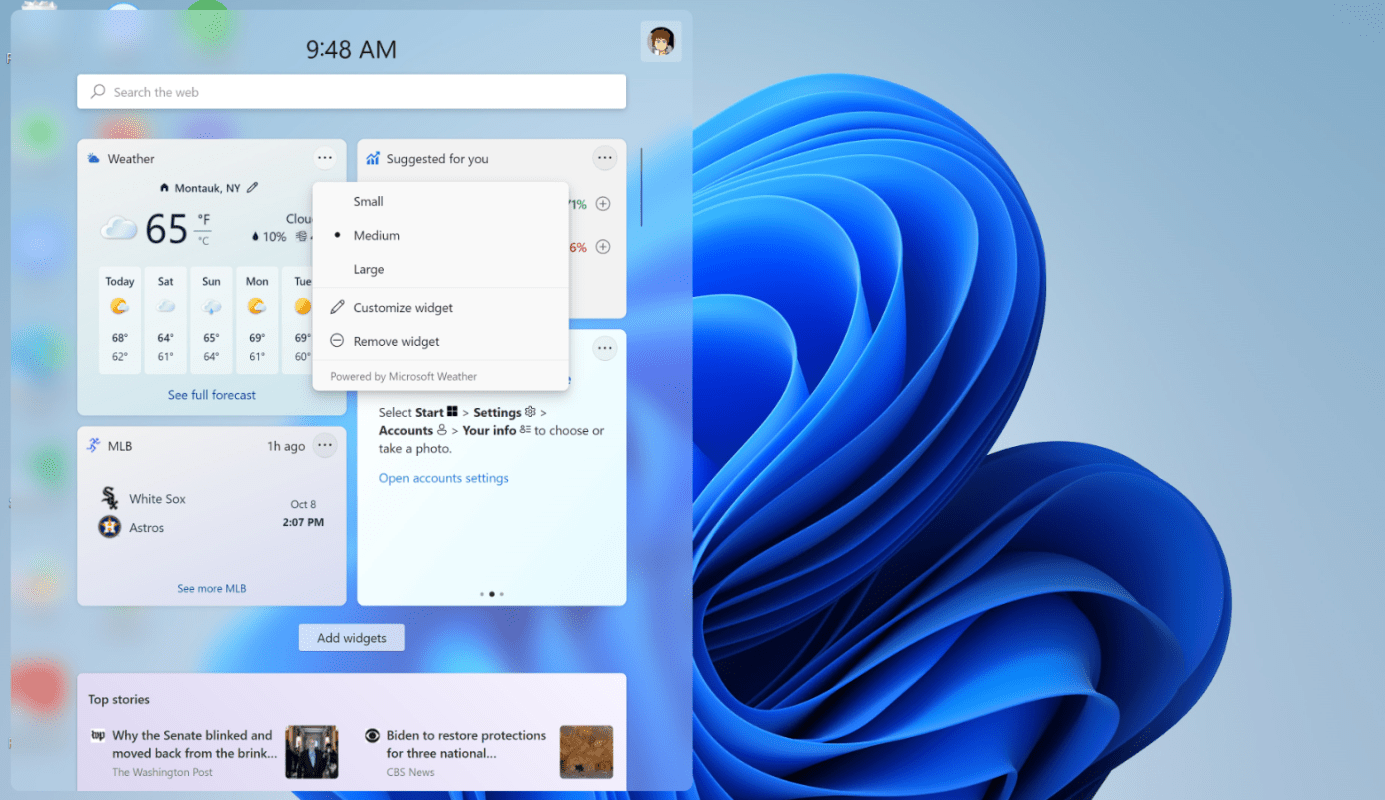
Task: Click the Weather cloud icon in header
Action: [93, 158]
